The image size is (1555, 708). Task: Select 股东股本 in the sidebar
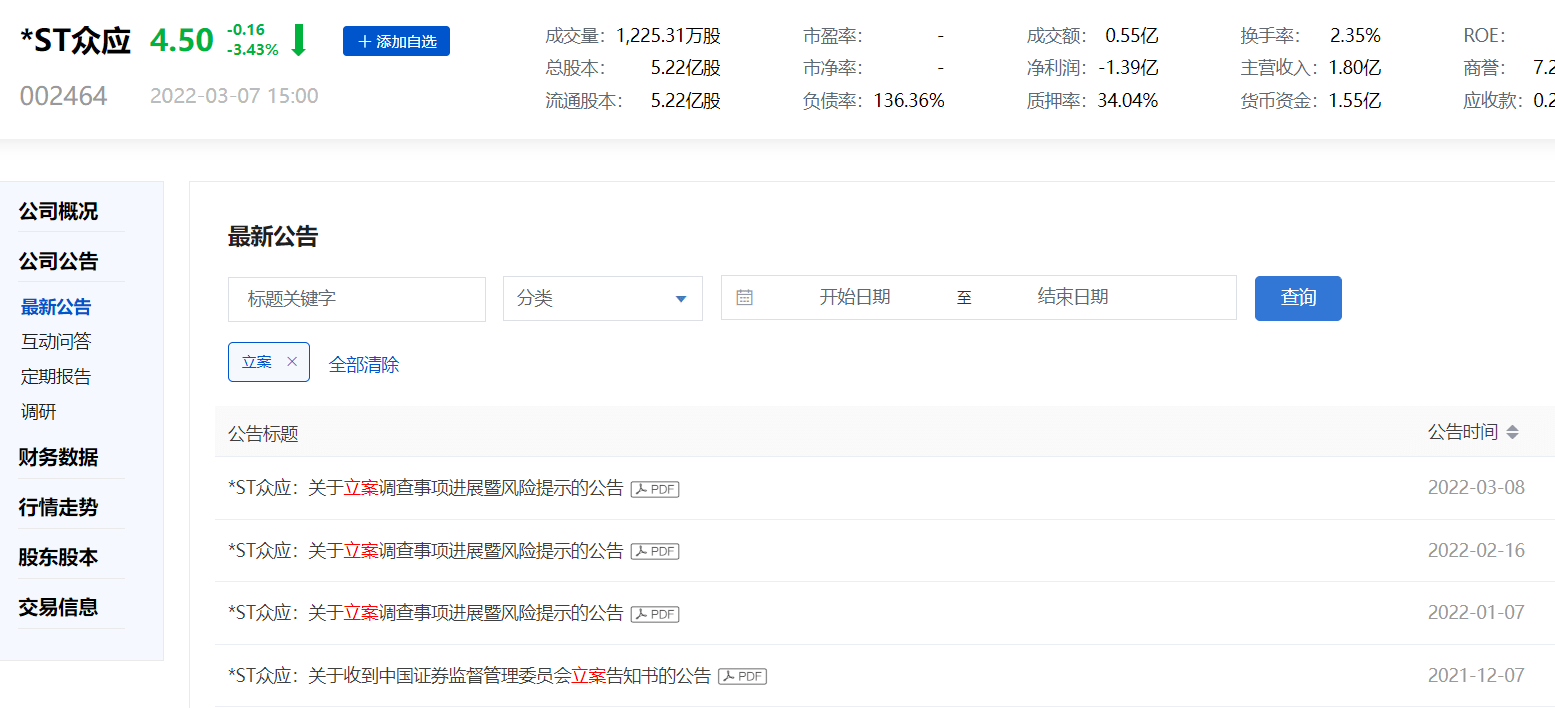(x=58, y=558)
